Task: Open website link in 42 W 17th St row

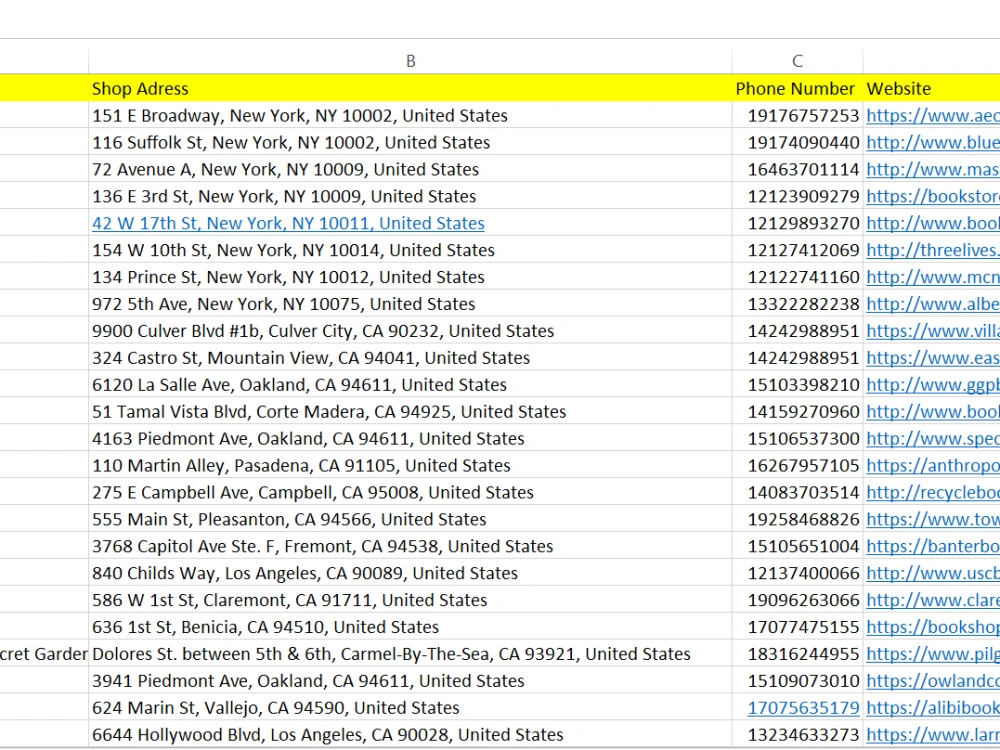Action: [932, 223]
